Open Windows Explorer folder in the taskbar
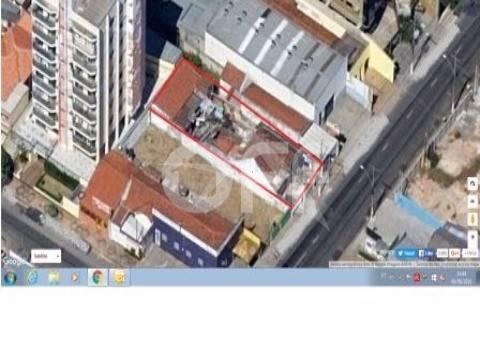Screen dimensions: 480x360 pos(54,277)
